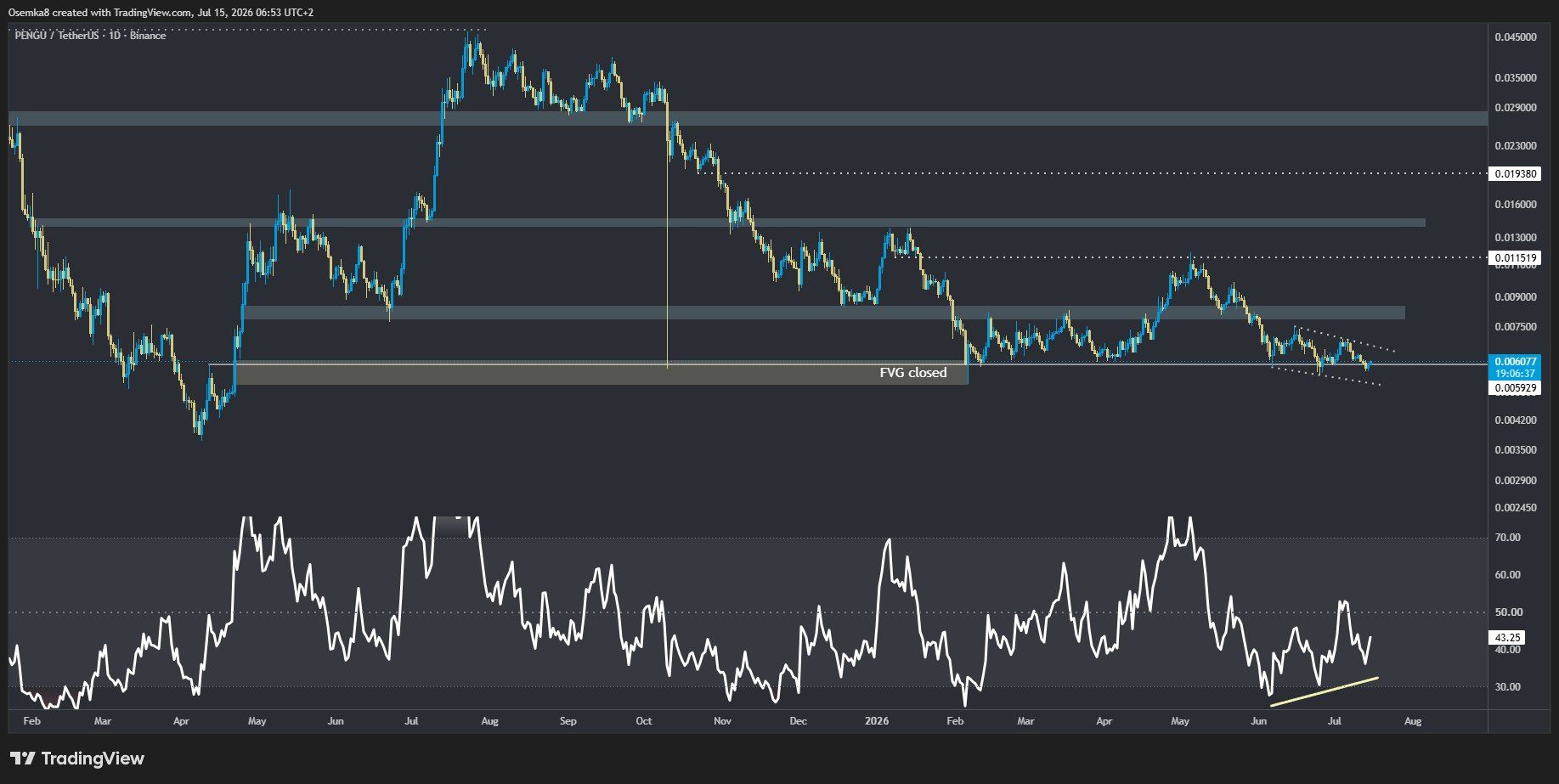Viewport: 1559px width, 784px height.
Task: Click the 0.029000 price axis label
Action: 1515,108
